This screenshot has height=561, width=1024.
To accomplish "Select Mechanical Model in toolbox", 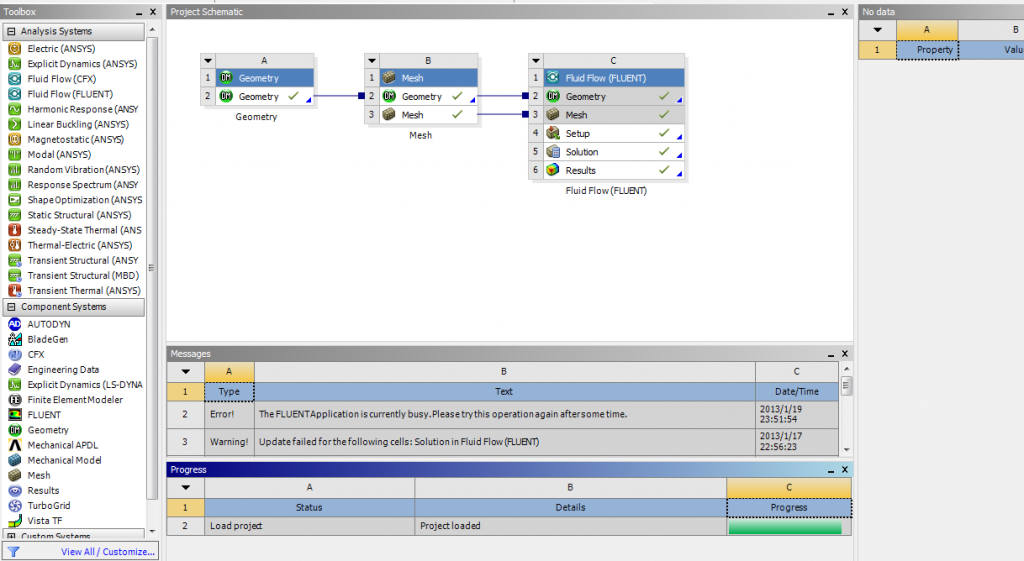I will 64,460.
